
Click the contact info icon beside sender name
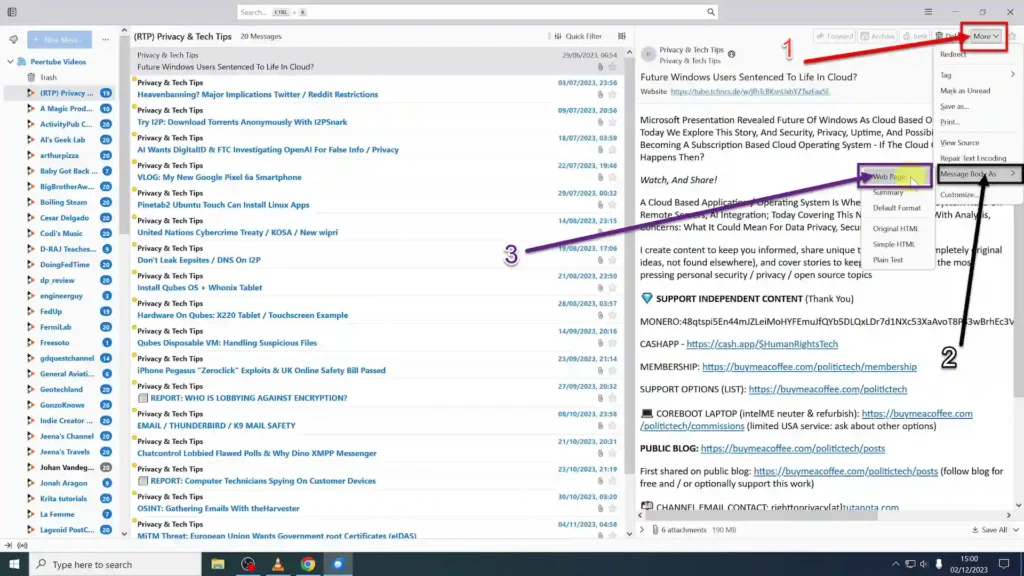[x=731, y=54]
